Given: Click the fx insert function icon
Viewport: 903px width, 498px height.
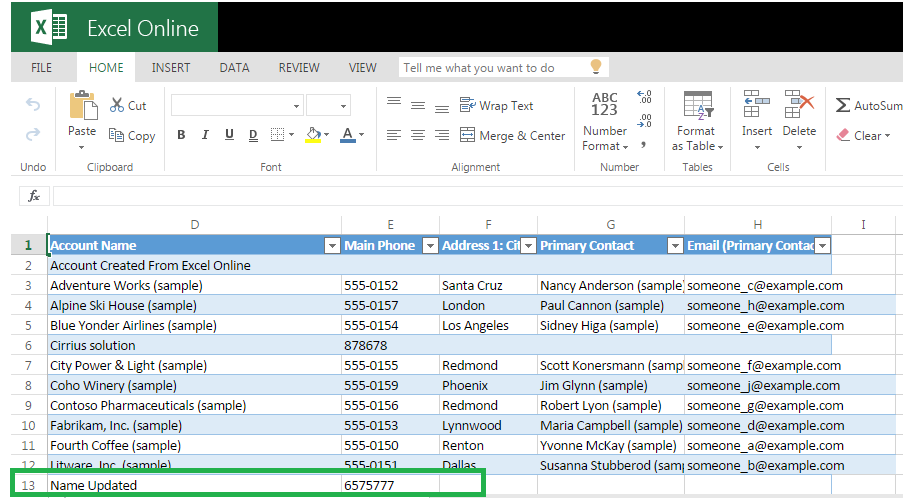Looking at the screenshot, I should pos(34,196).
